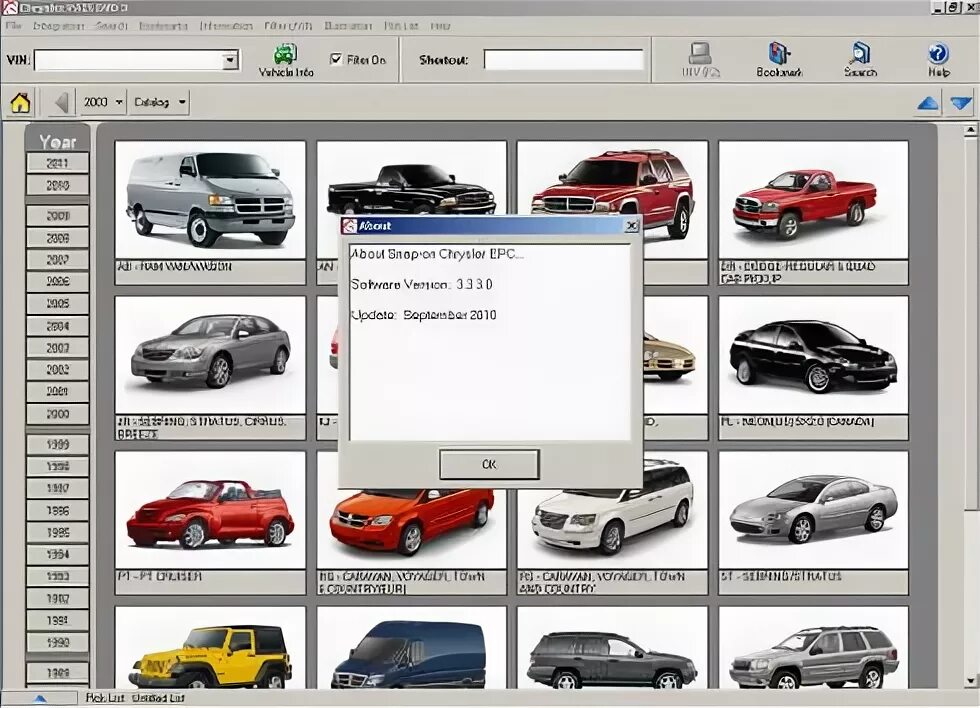Viewport: 980px width, 708px height.
Task: Switch to the Detailed List tab at bottom
Action: coord(159,698)
